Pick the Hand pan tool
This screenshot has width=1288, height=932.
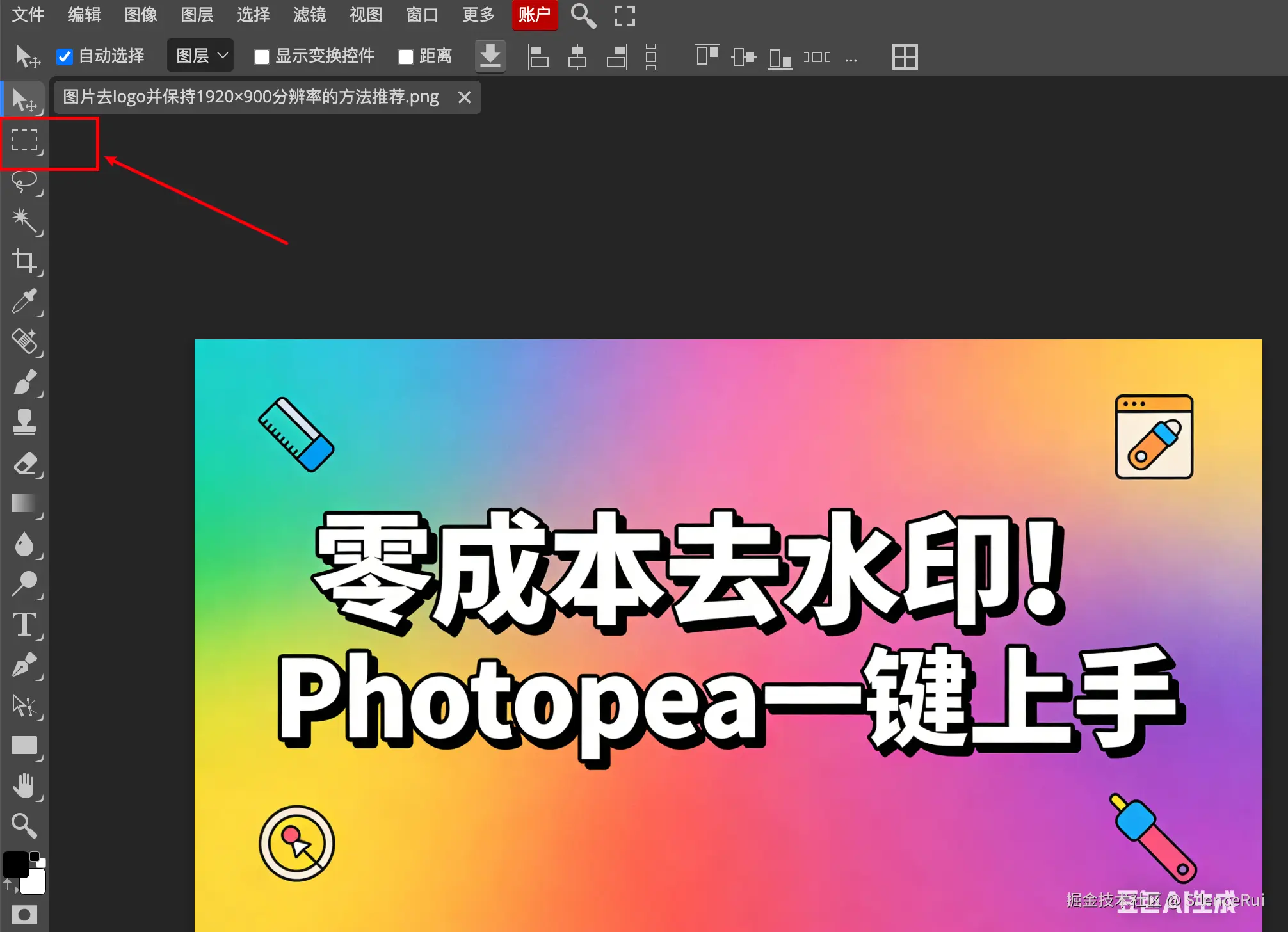click(24, 785)
